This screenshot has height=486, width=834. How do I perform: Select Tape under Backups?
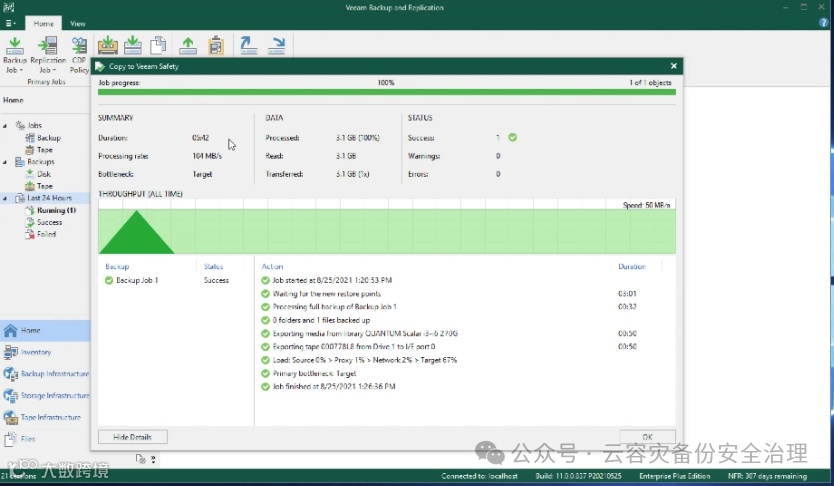45,186
